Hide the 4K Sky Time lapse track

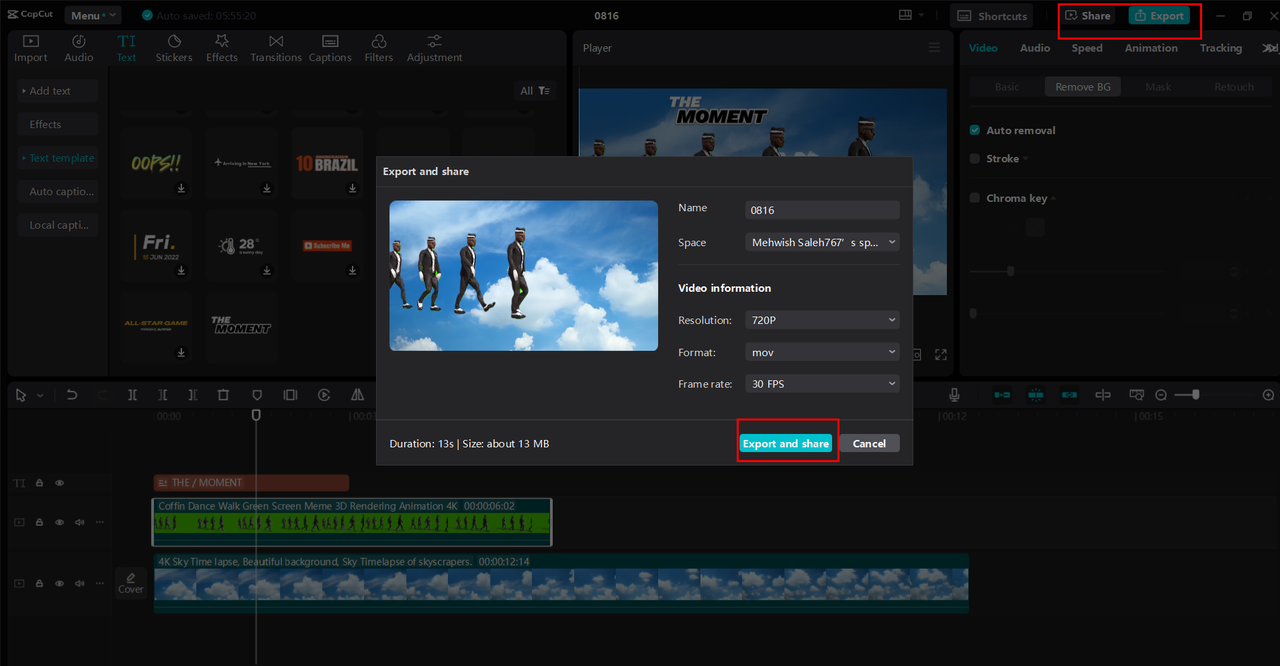(x=59, y=583)
